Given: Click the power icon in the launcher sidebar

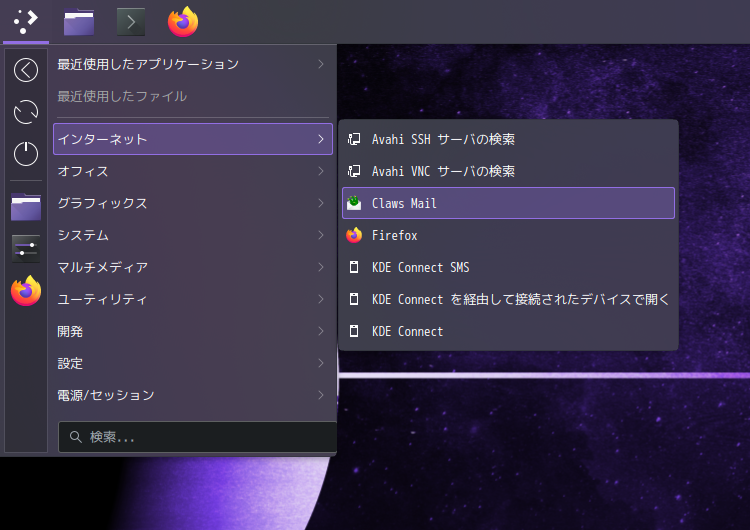Looking at the screenshot, I should coord(26,154).
